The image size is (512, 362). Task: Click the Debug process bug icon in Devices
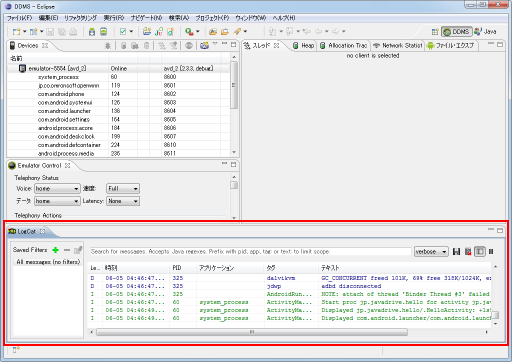point(107,46)
